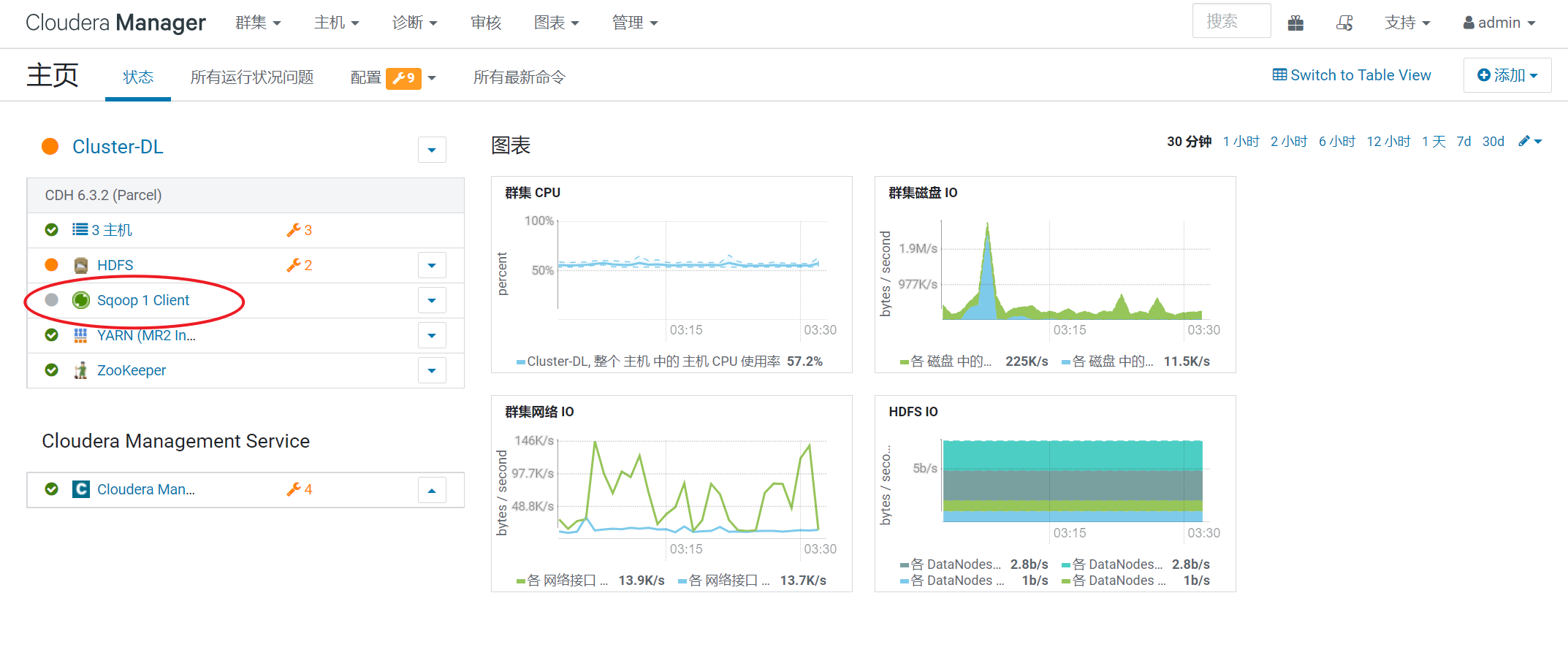Open the 图表 menu
This screenshot has width=1568, height=647.
point(556,23)
